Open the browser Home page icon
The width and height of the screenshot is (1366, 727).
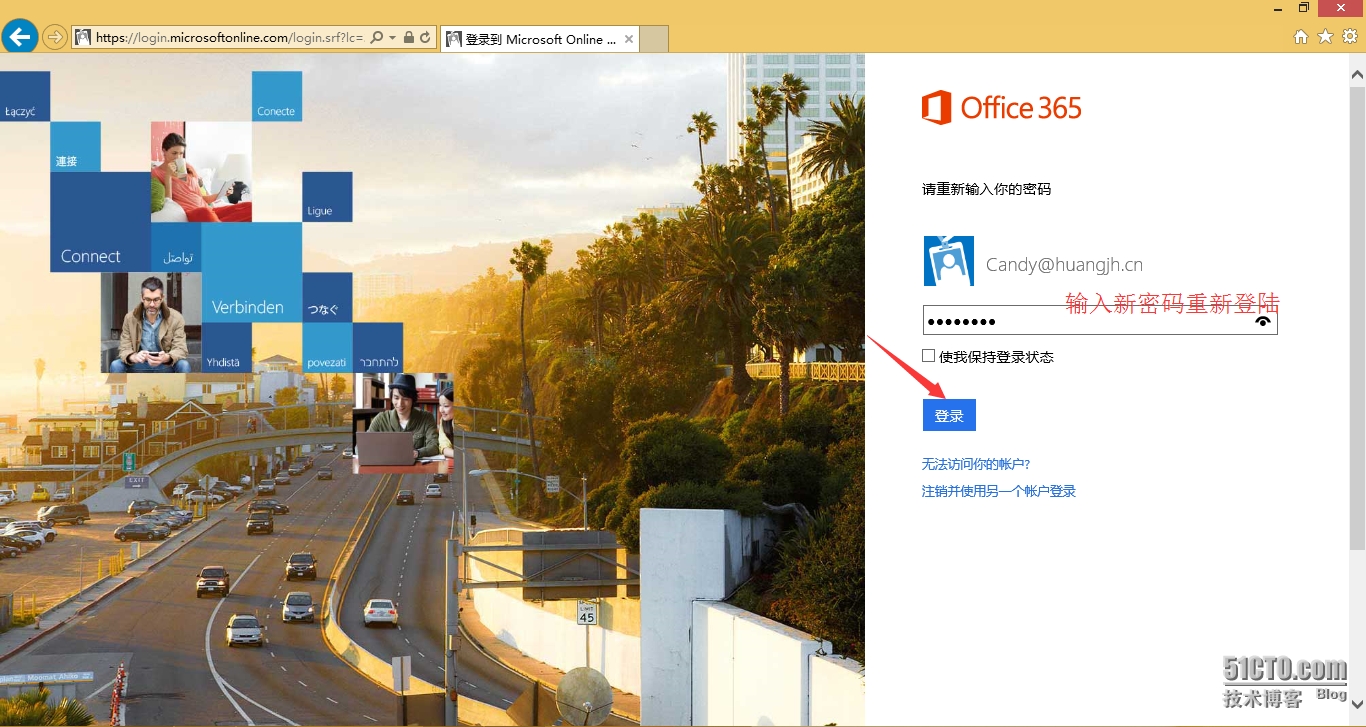pyautogui.click(x=1301, y=37)
